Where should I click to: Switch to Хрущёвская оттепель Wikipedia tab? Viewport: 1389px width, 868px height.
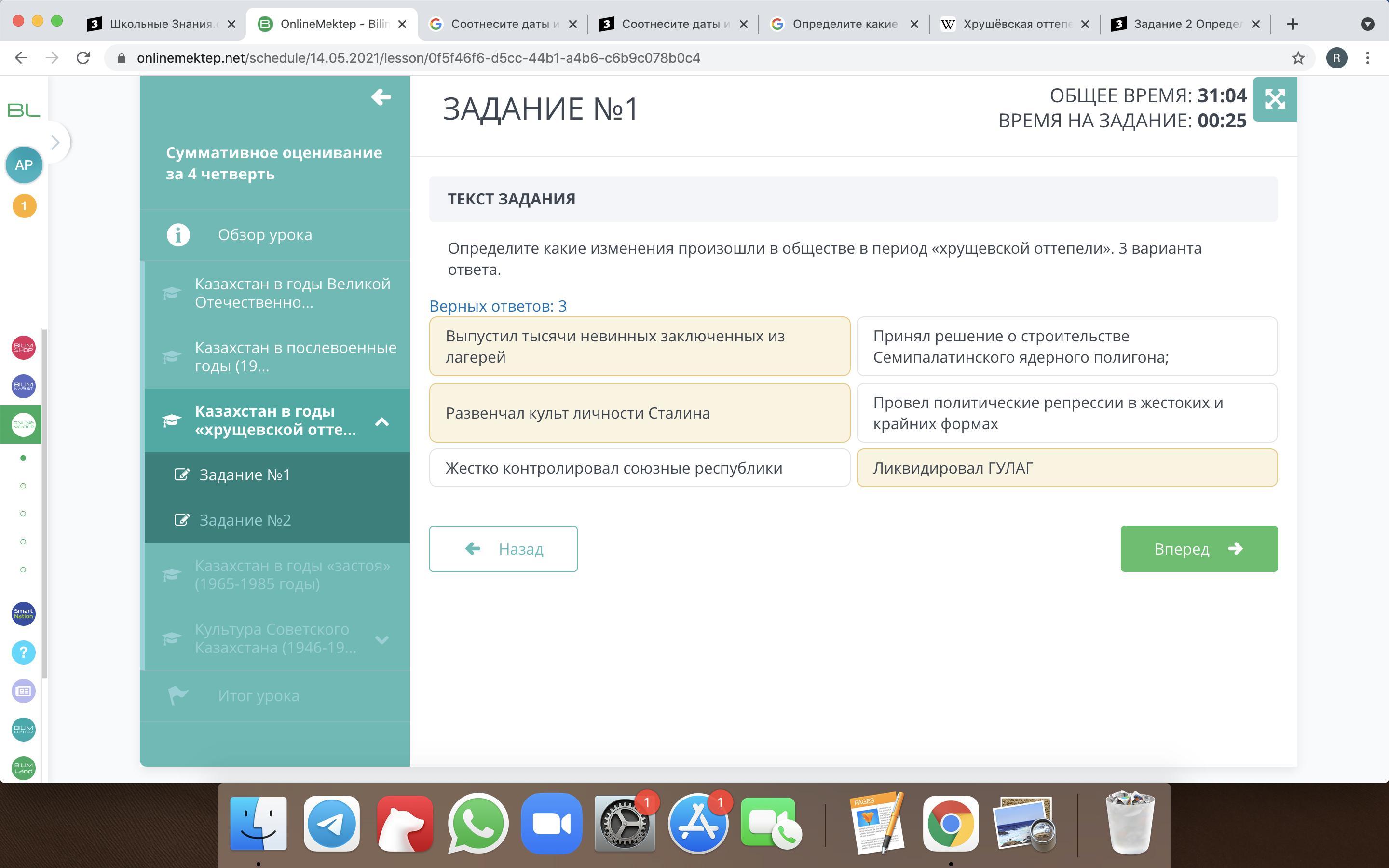coord(1014,24)
